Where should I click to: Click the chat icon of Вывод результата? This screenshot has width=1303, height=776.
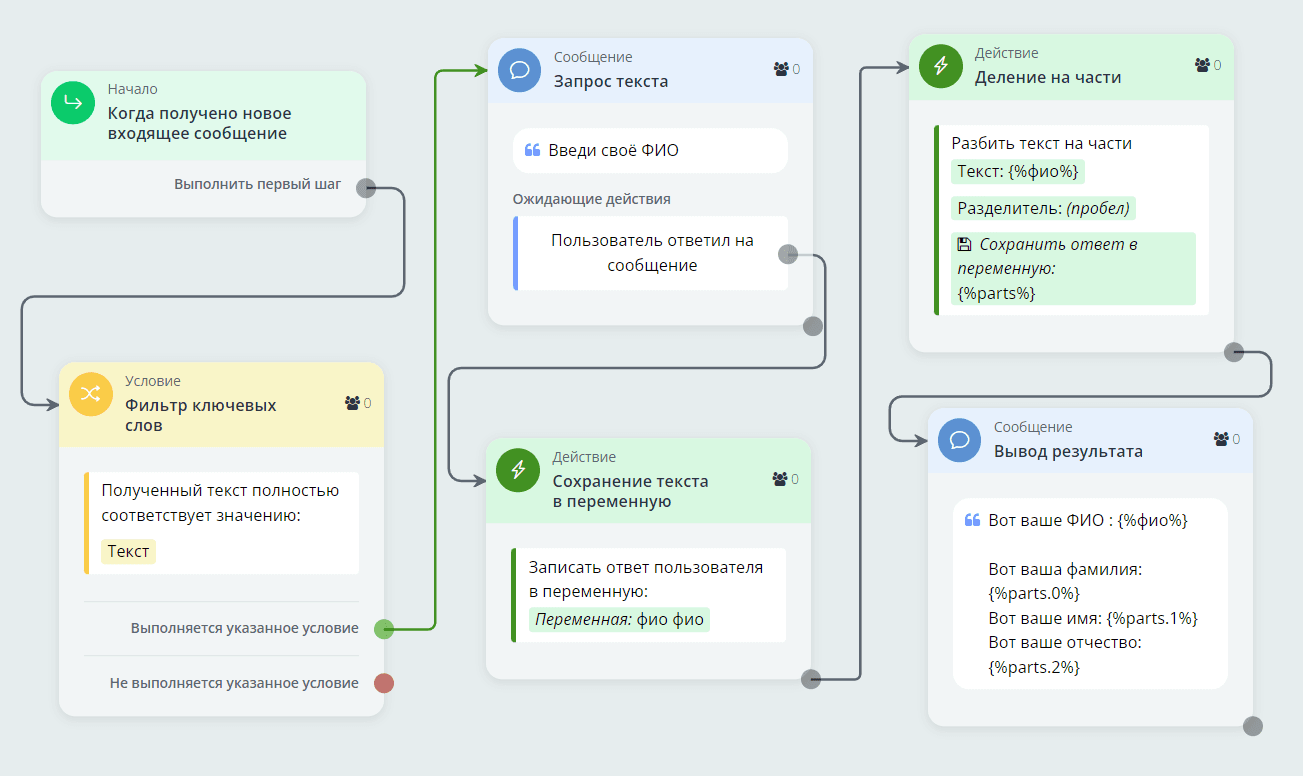(x=959, y=440)
